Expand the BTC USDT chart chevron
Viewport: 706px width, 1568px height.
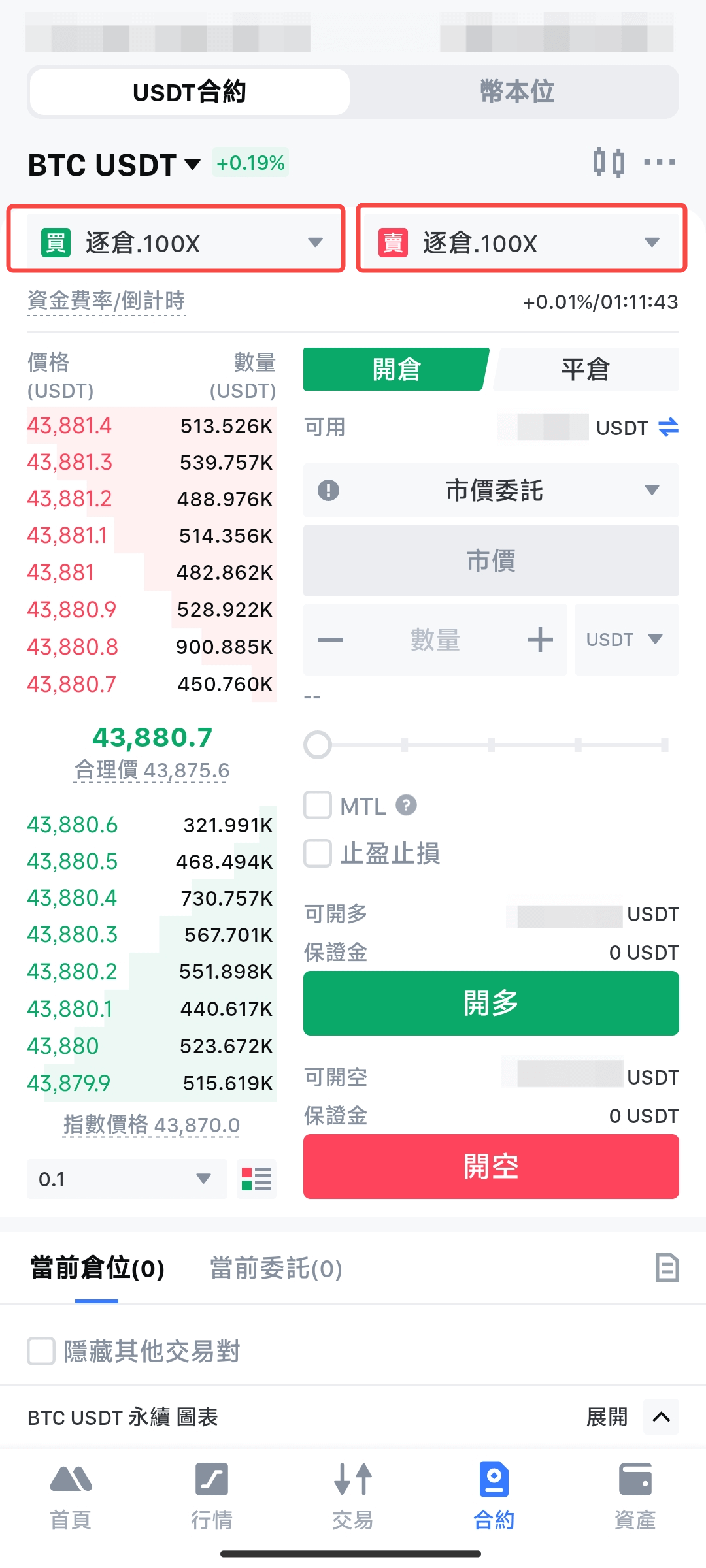[661, 1416]
